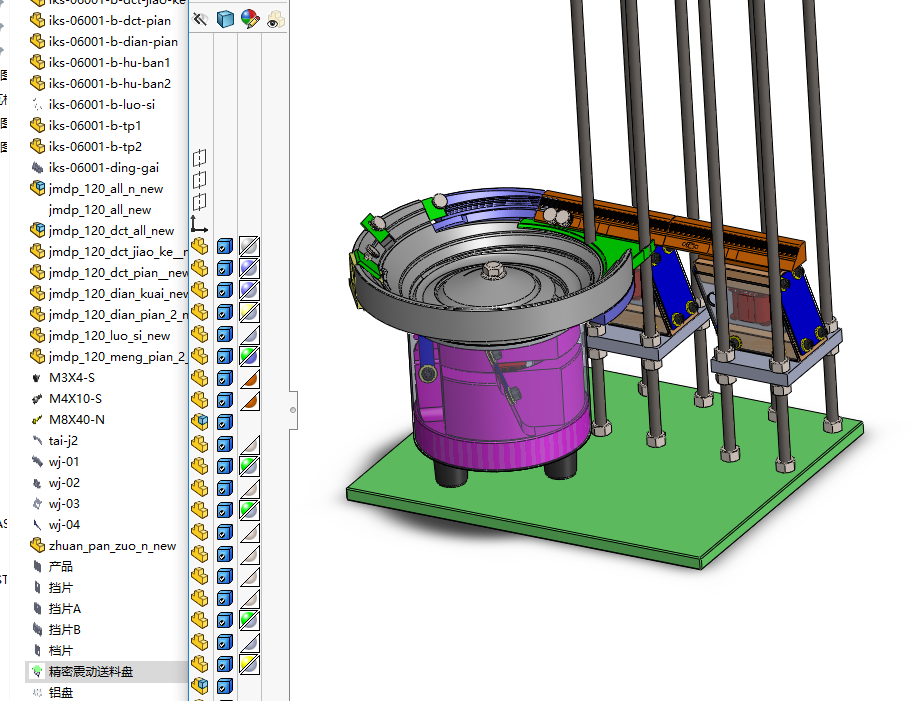Click the Display Mode column header cube icon
This screenshot has width=916, height=701.
225,18
